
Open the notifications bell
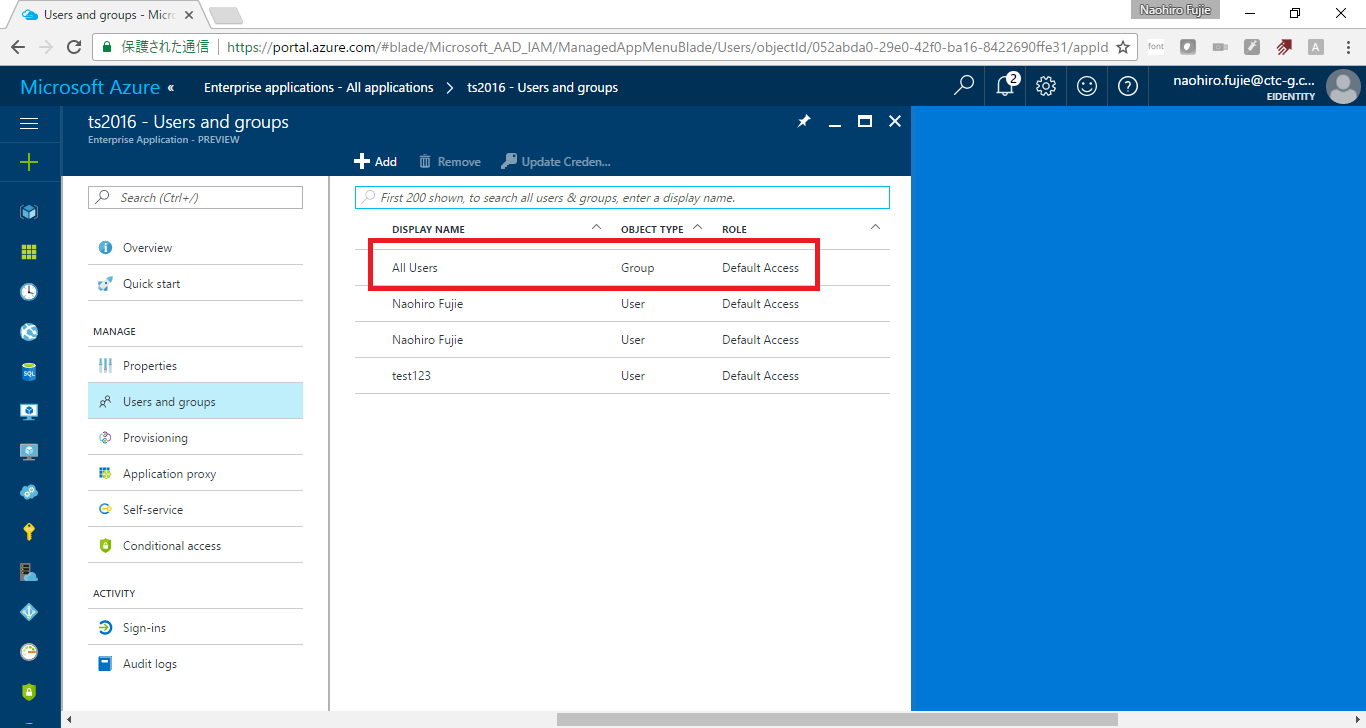click(x=1006, y=86)
